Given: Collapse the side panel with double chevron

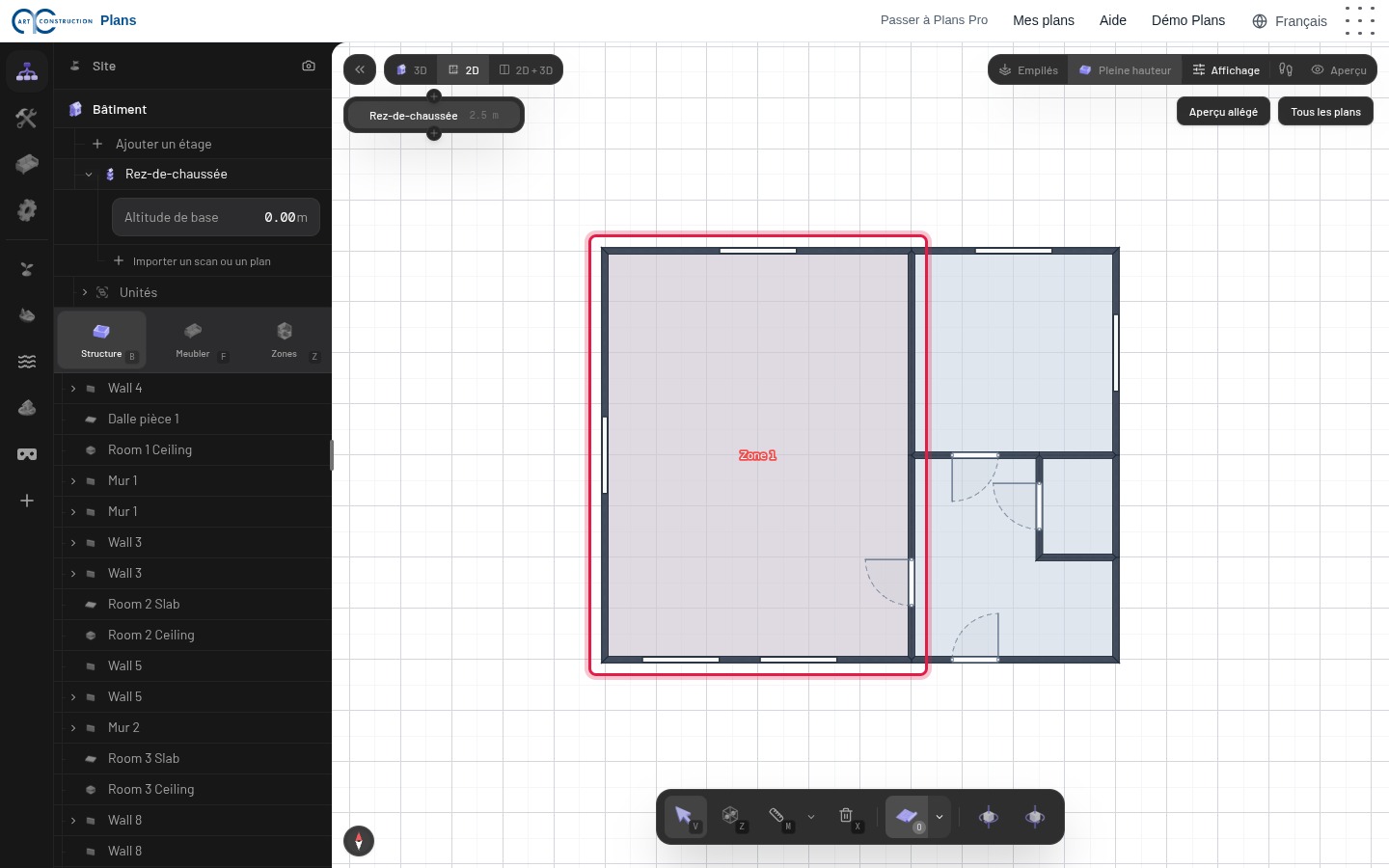Looking at the screenshot, I should click(x=360, y=69).
